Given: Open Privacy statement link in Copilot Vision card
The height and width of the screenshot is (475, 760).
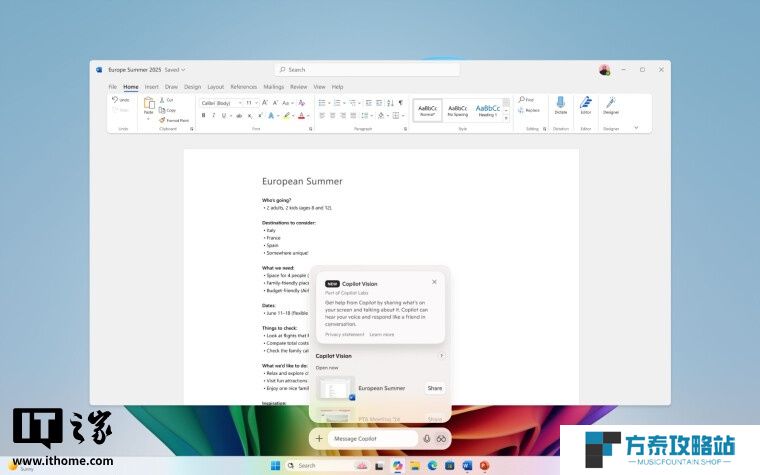Looking at the screenshot, I should [344, 334].
